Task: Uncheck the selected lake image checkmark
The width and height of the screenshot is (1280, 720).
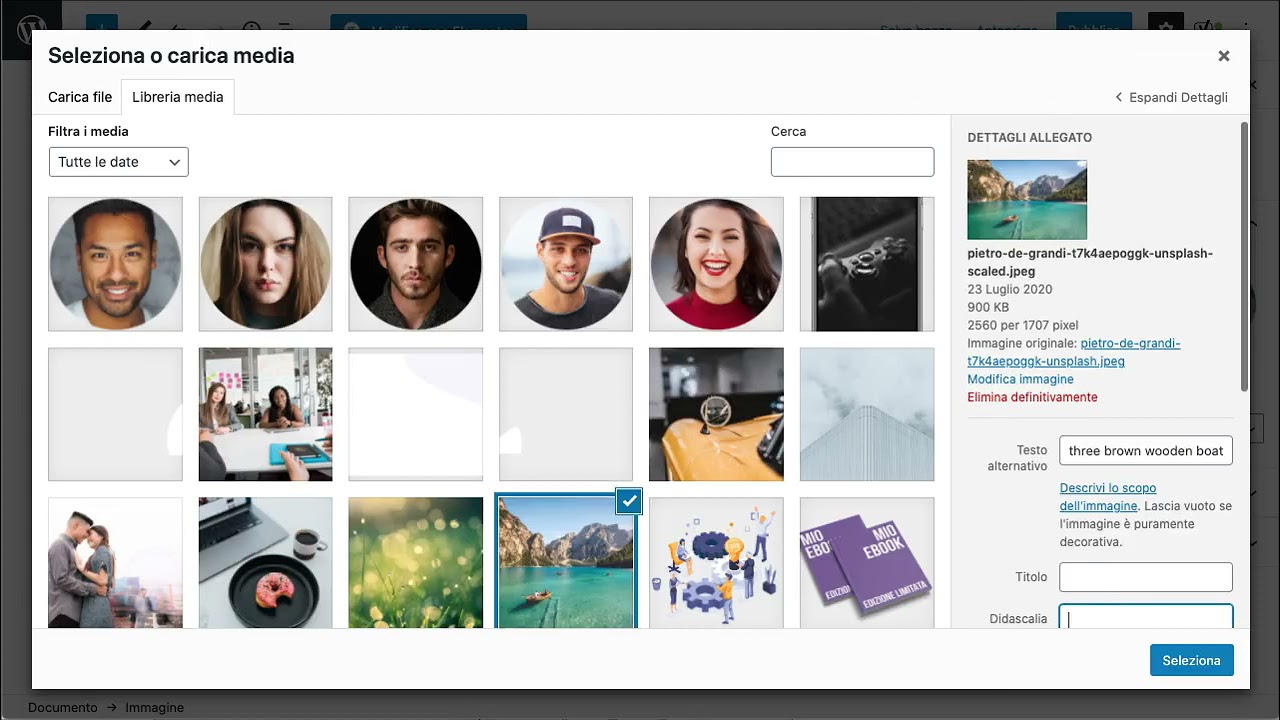Action: pos(628,502)
